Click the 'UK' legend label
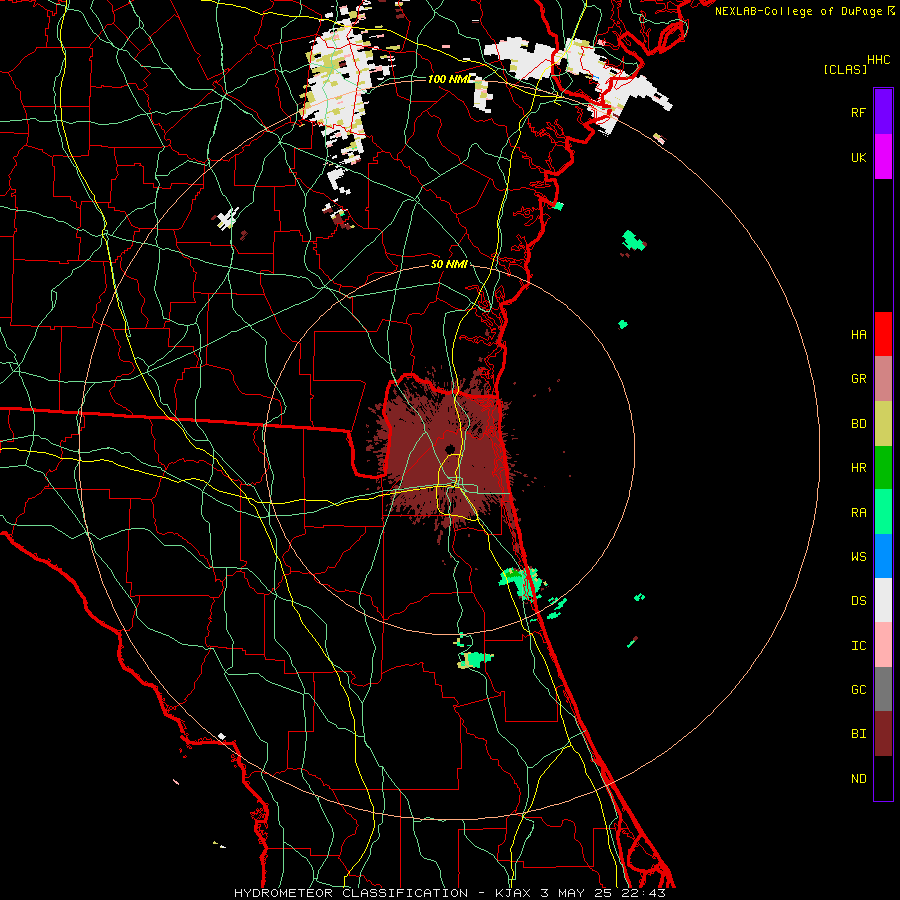The image size is (900, 900). 858,158
